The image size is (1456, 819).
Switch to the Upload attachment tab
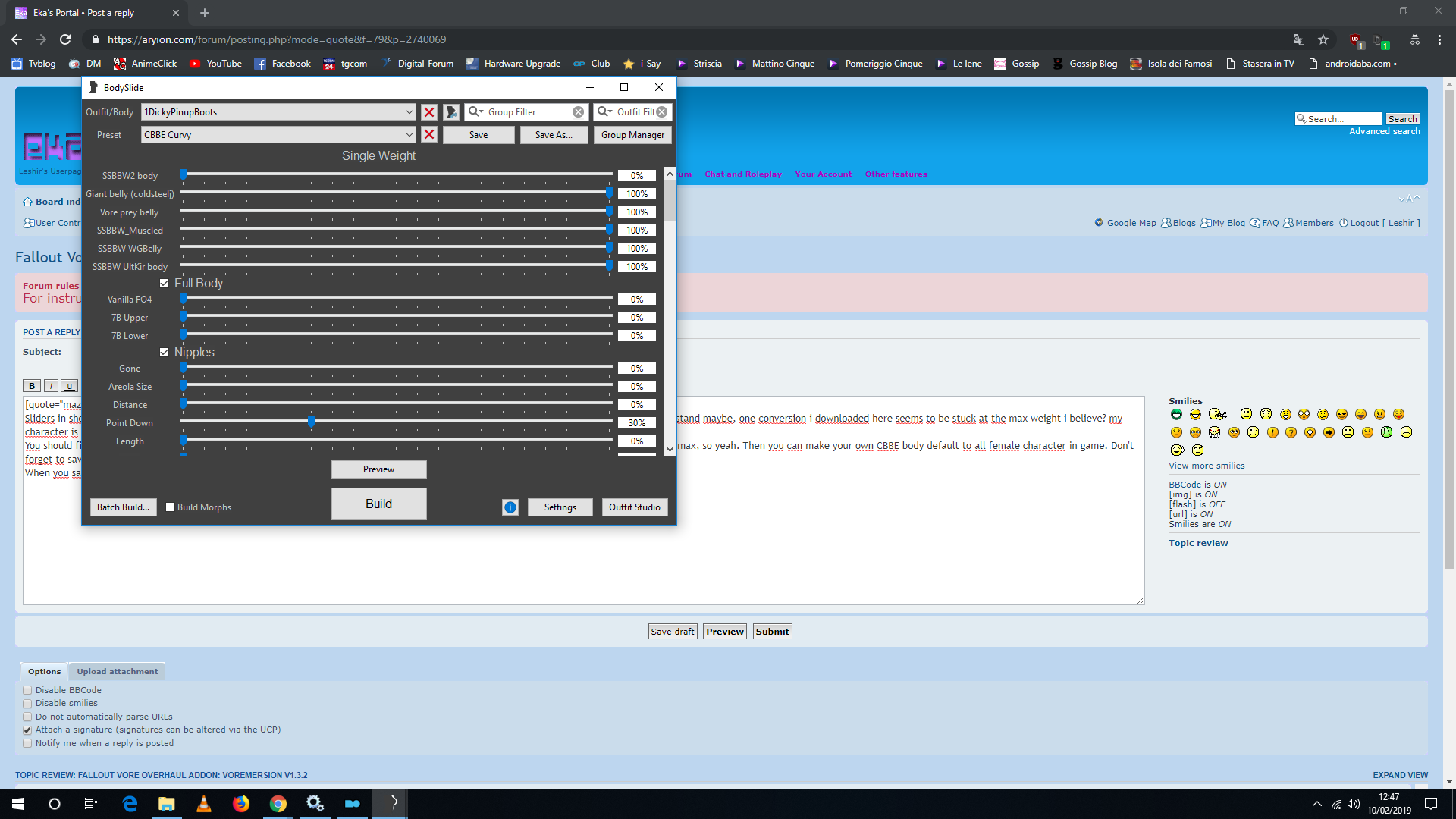coord(117,672)
